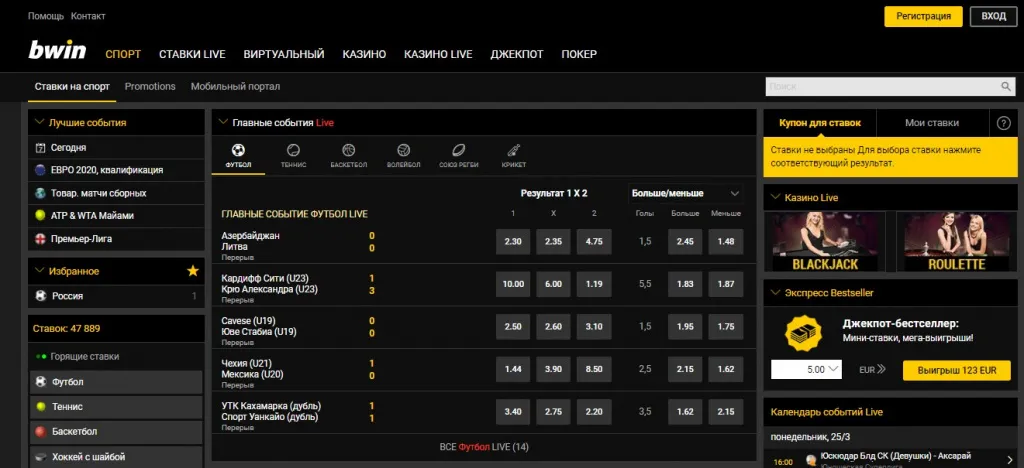Open the КАЗИНО LIVE menu

438,54
